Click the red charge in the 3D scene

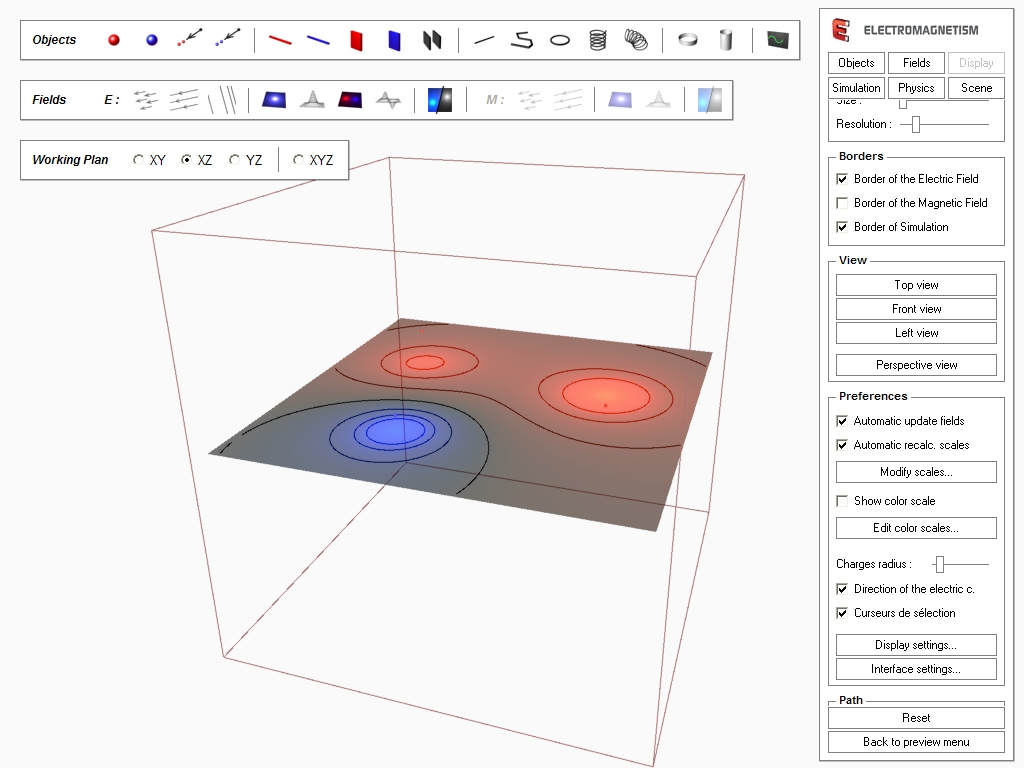point(605,405)
